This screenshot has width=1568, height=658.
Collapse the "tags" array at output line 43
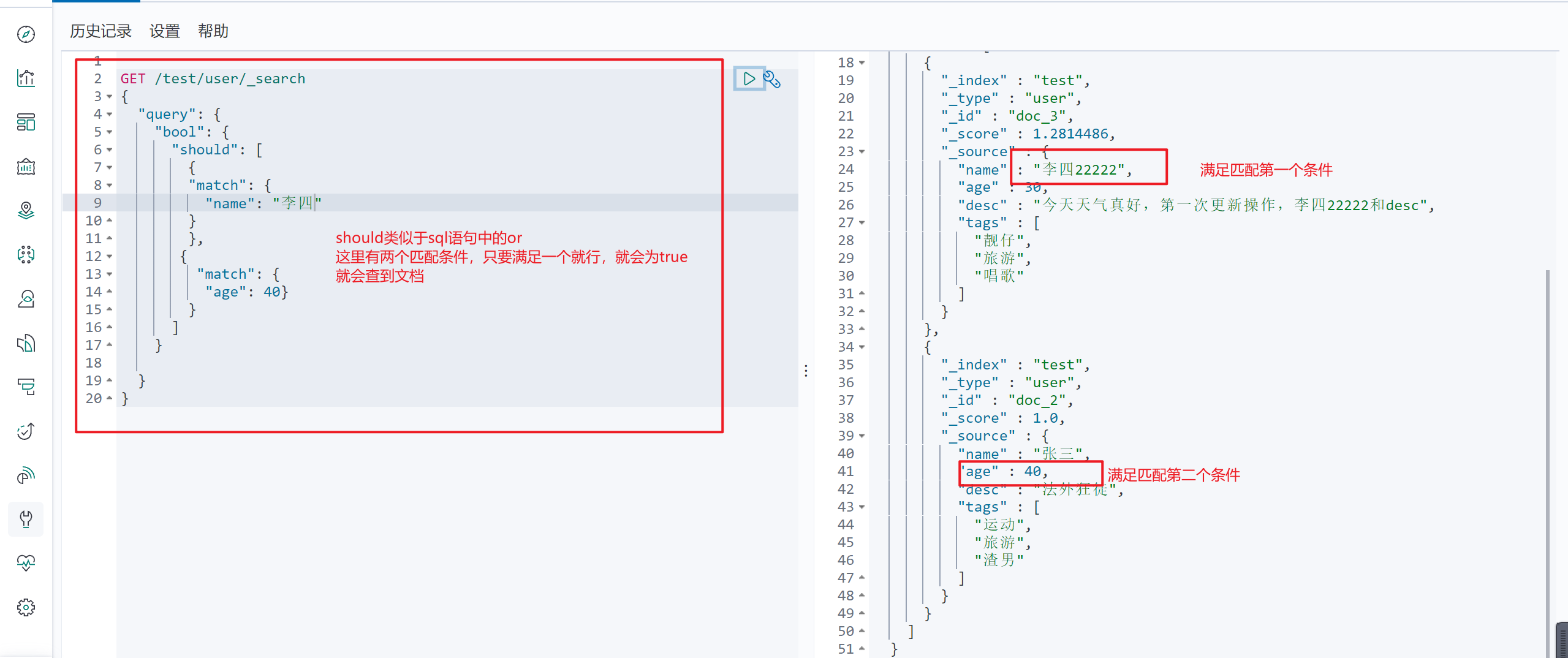pos(862,507)
